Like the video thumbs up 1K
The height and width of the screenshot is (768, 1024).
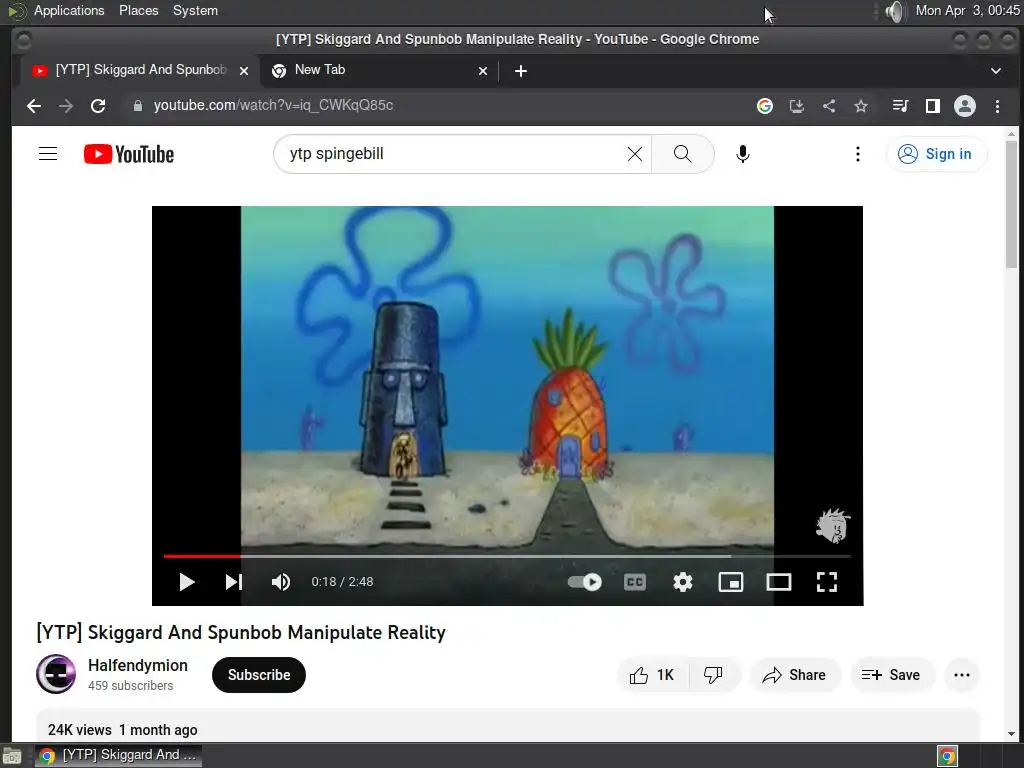pyautogui.click(x=652, y=675)
